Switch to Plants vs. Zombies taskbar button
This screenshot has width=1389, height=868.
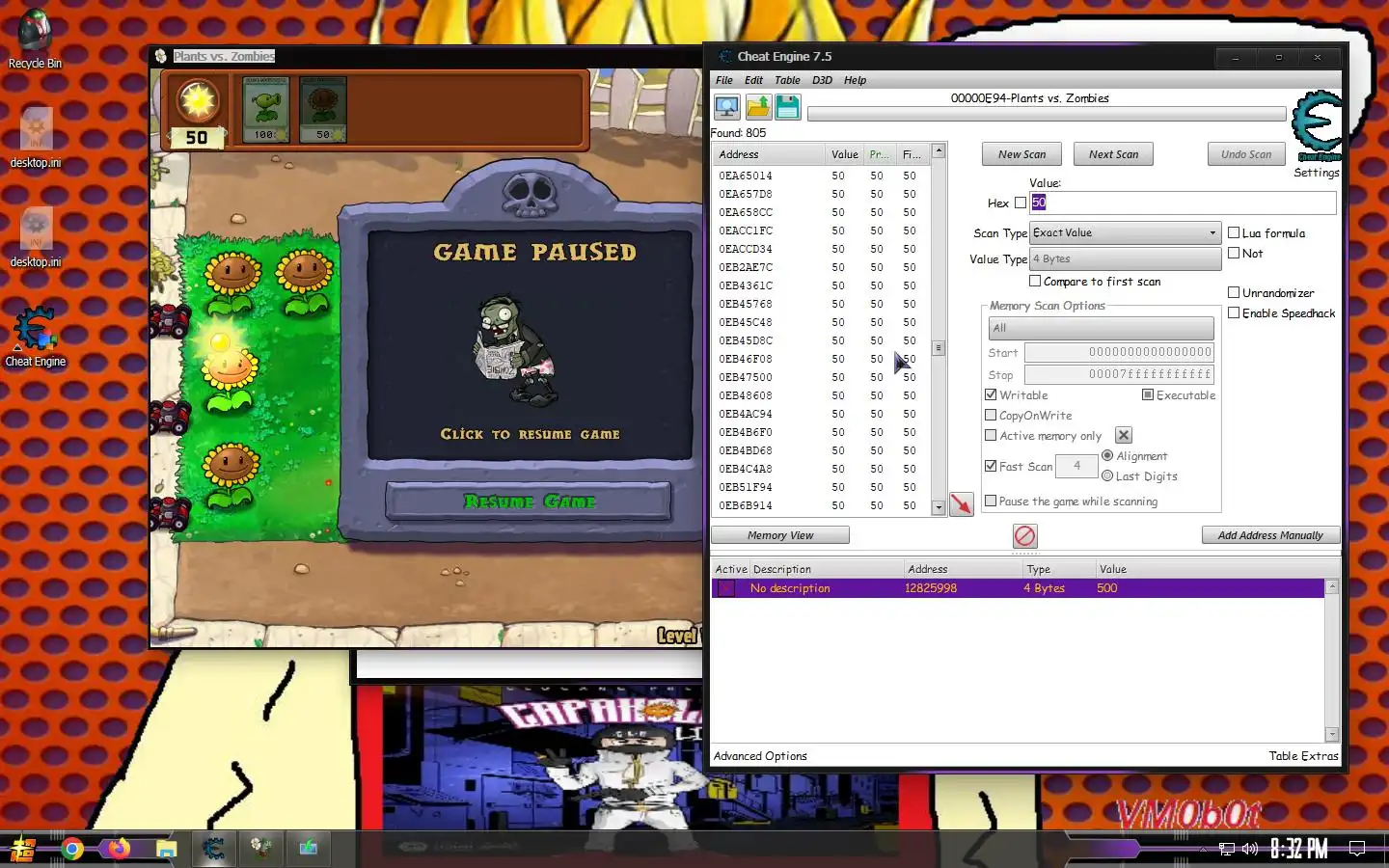tap(260, 849)
